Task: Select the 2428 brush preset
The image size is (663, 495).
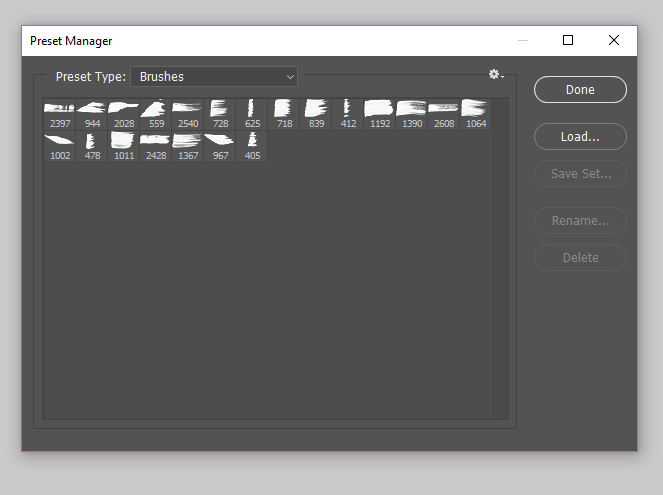Action: 156,146
